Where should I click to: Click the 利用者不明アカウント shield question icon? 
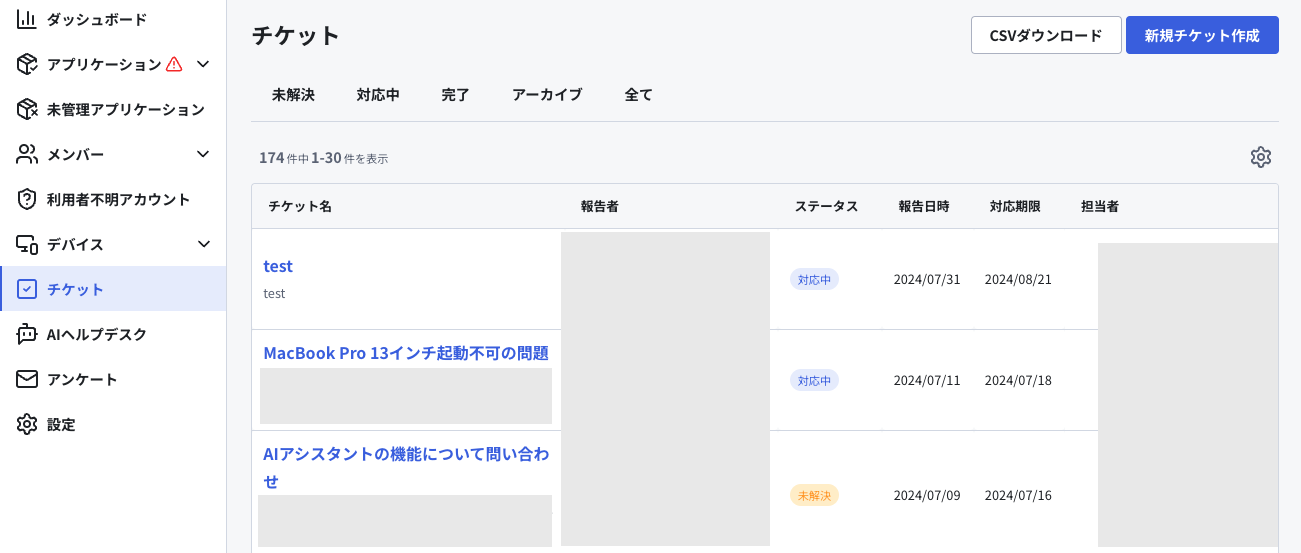point(27,199)
